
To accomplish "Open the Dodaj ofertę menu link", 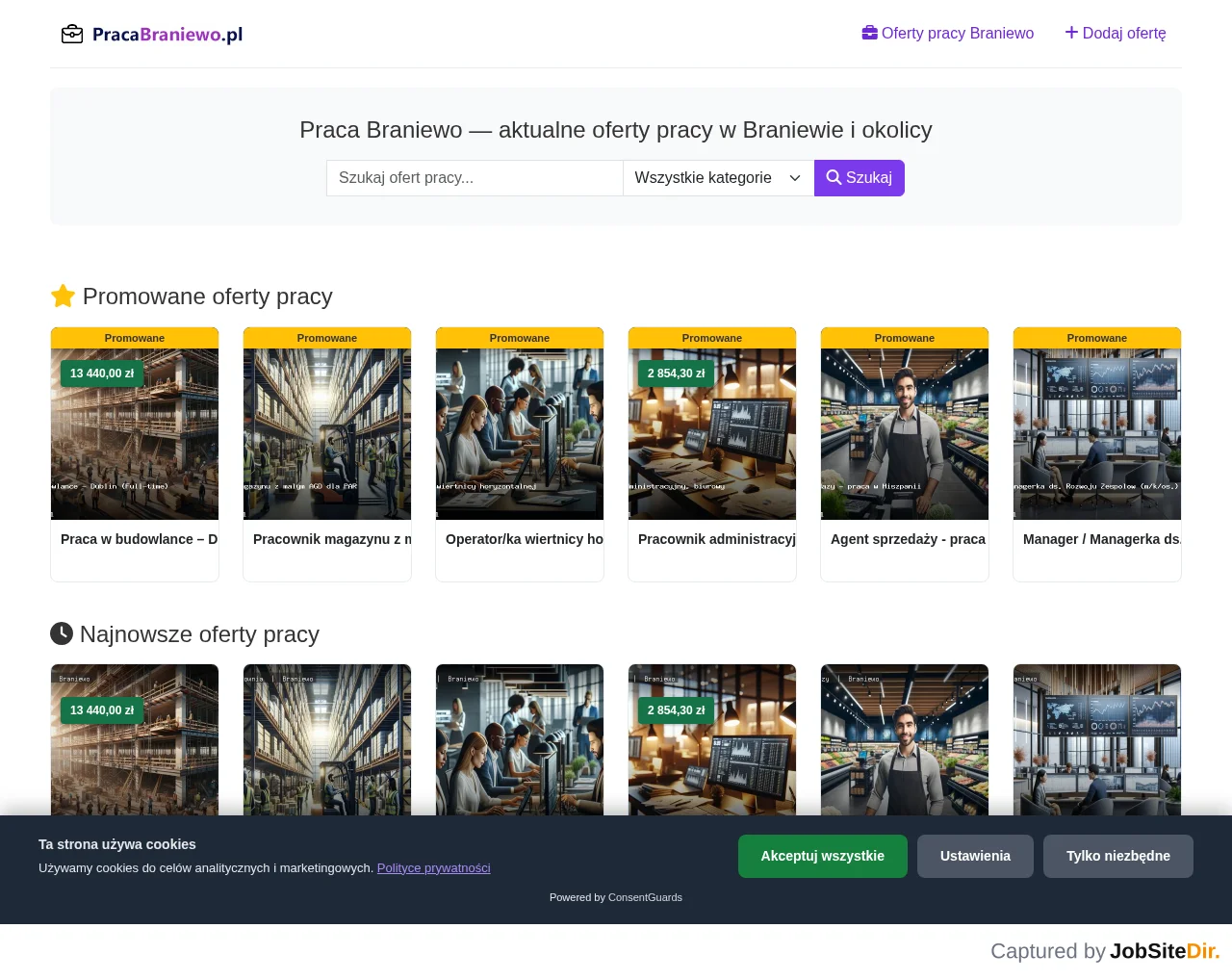I will point(1116,33).
